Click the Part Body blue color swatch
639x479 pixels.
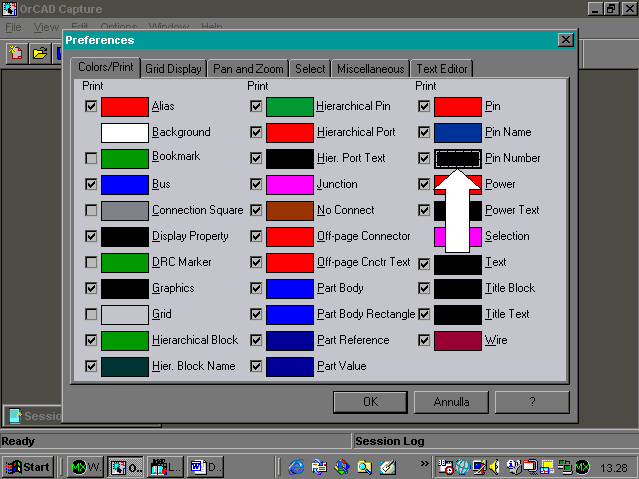pos(290,289)
